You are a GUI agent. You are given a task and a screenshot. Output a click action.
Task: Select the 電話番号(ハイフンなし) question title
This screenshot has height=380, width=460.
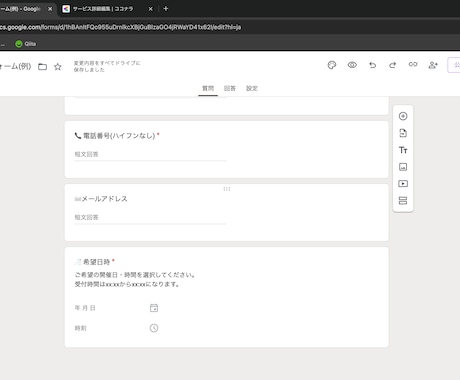click(115, 136)
